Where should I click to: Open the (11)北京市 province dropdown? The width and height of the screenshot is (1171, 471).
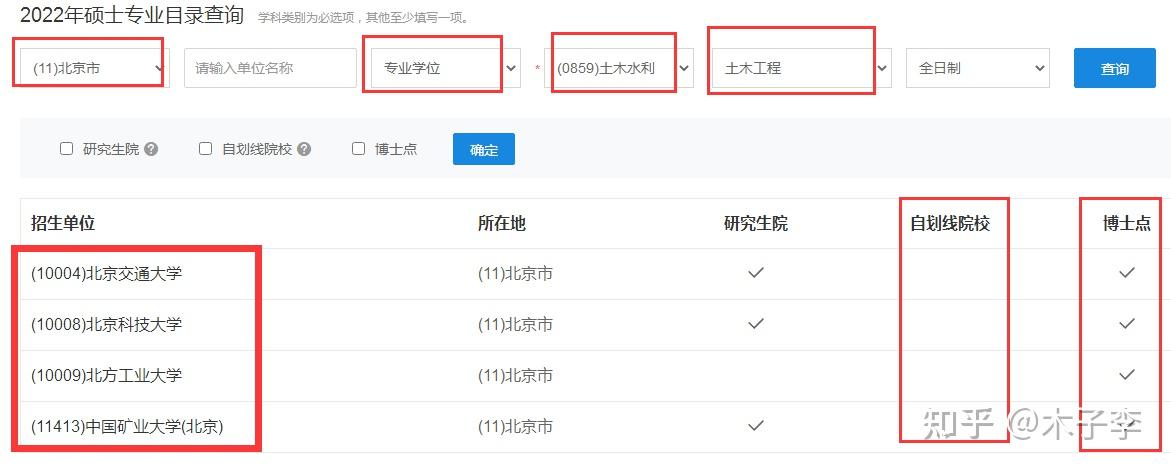(95, 68)
